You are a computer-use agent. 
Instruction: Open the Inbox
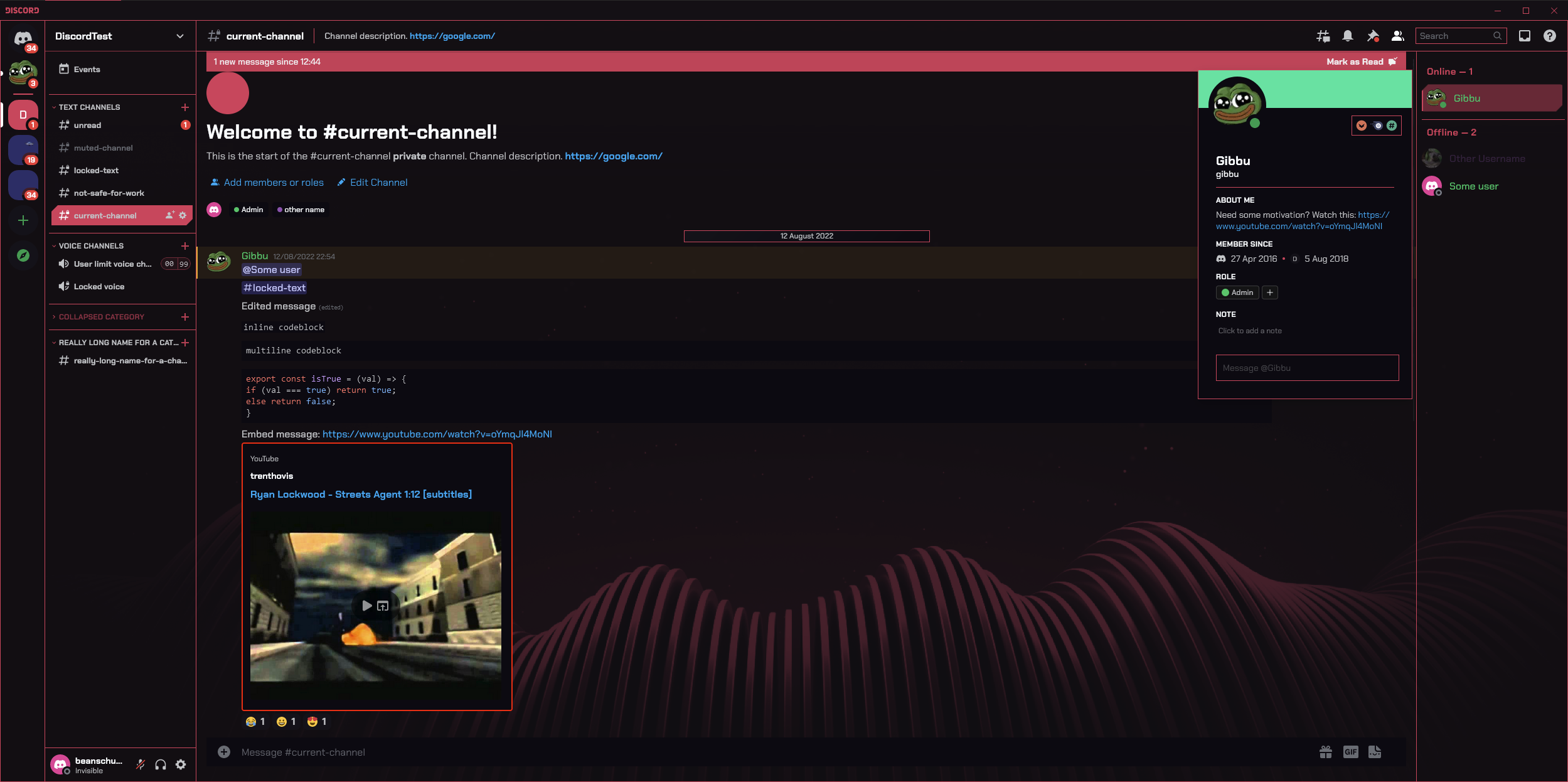tap(1524, 36)
